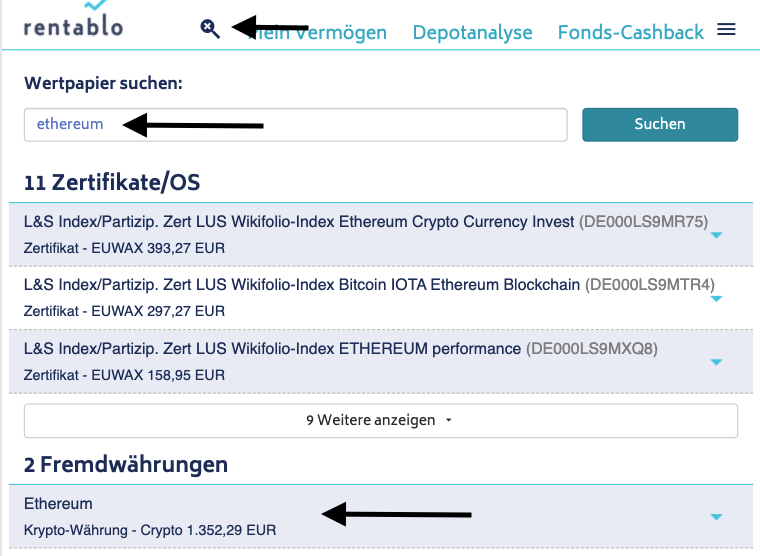The height and width of the screenshot is (556, 760).
Task: Open search via the magnifier icon
Action: (x=209, y=28)
